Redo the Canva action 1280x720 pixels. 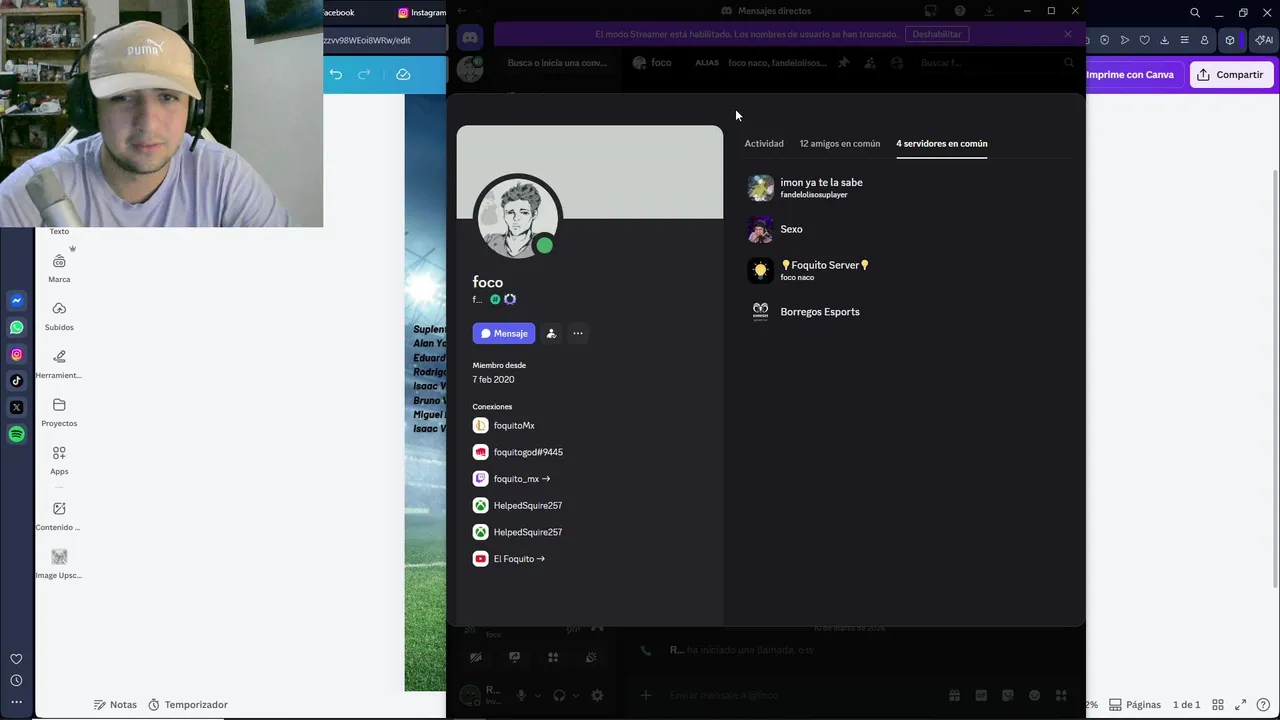click(364, 74)
